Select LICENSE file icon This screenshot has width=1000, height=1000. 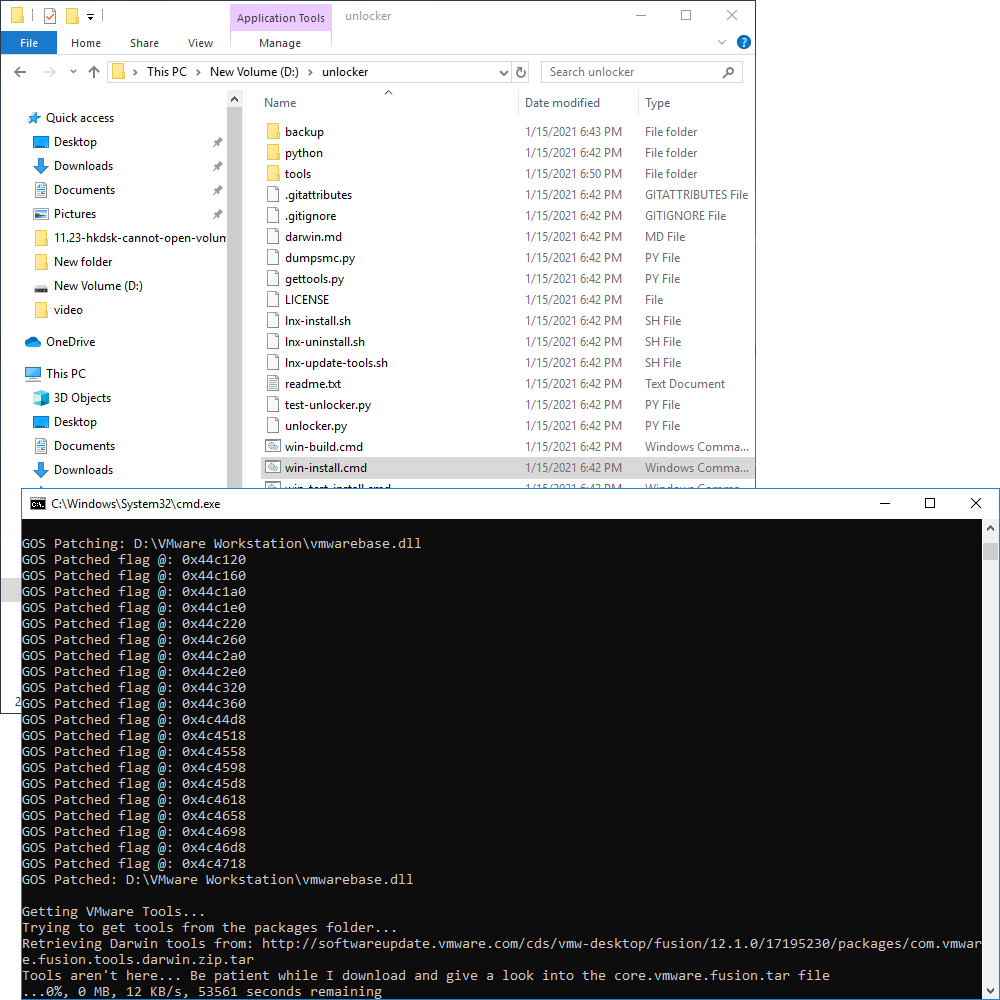point(273,300)
